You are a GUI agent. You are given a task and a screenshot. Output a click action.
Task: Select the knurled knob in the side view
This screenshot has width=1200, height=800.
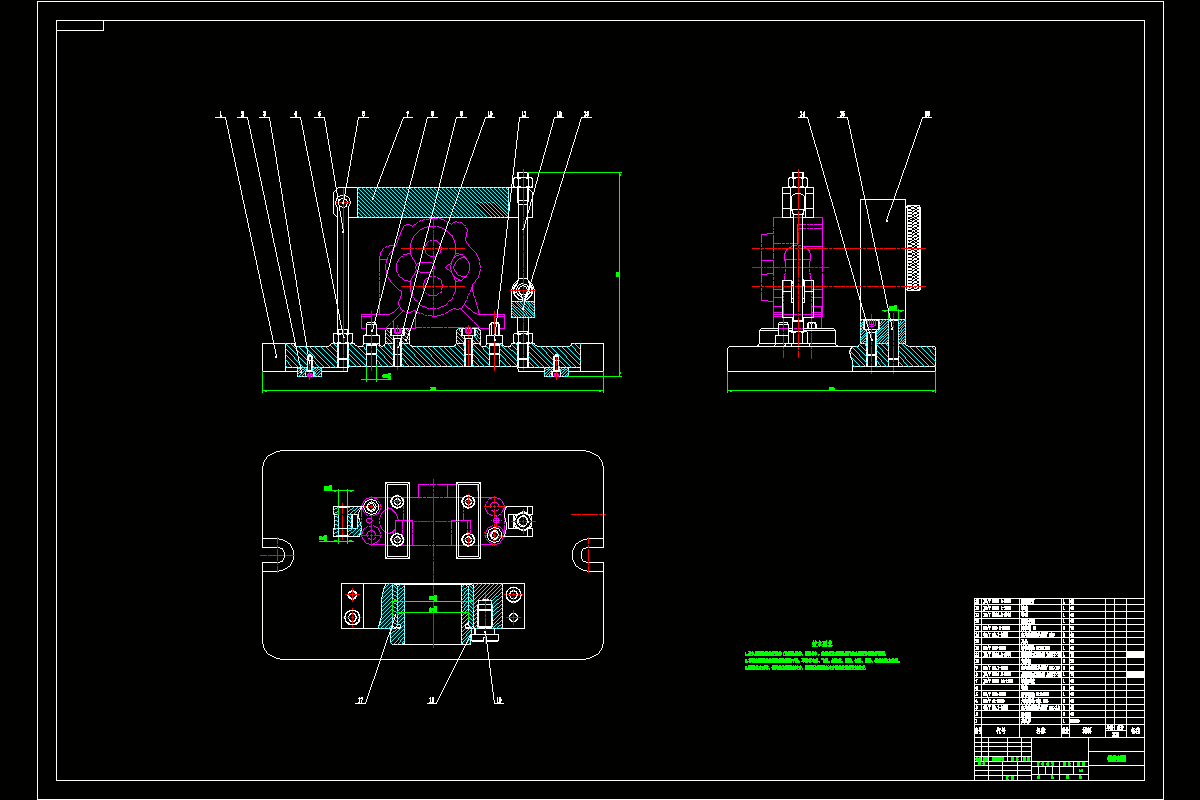914,246
